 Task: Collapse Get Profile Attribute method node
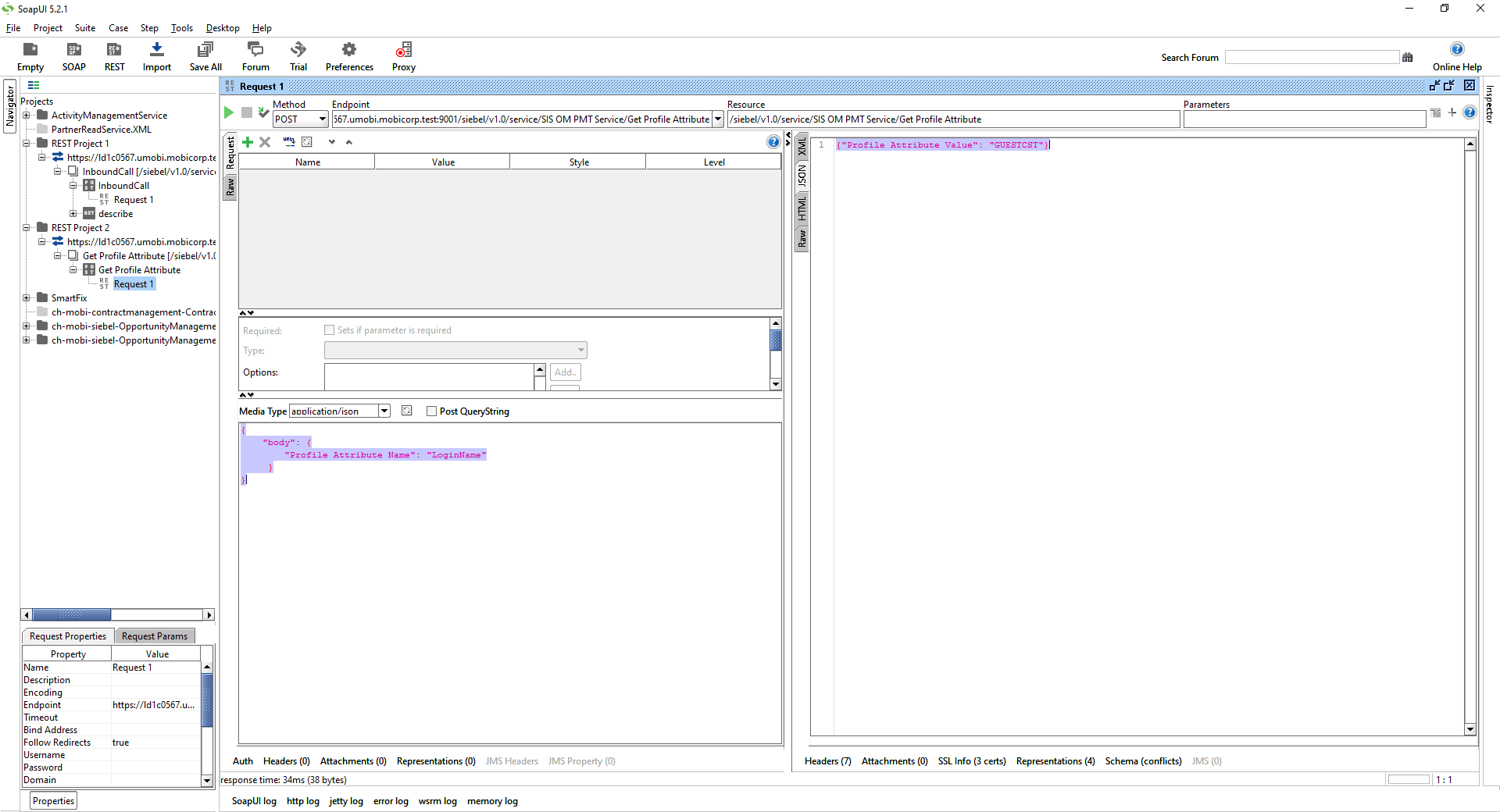click(x=73, y=270)
